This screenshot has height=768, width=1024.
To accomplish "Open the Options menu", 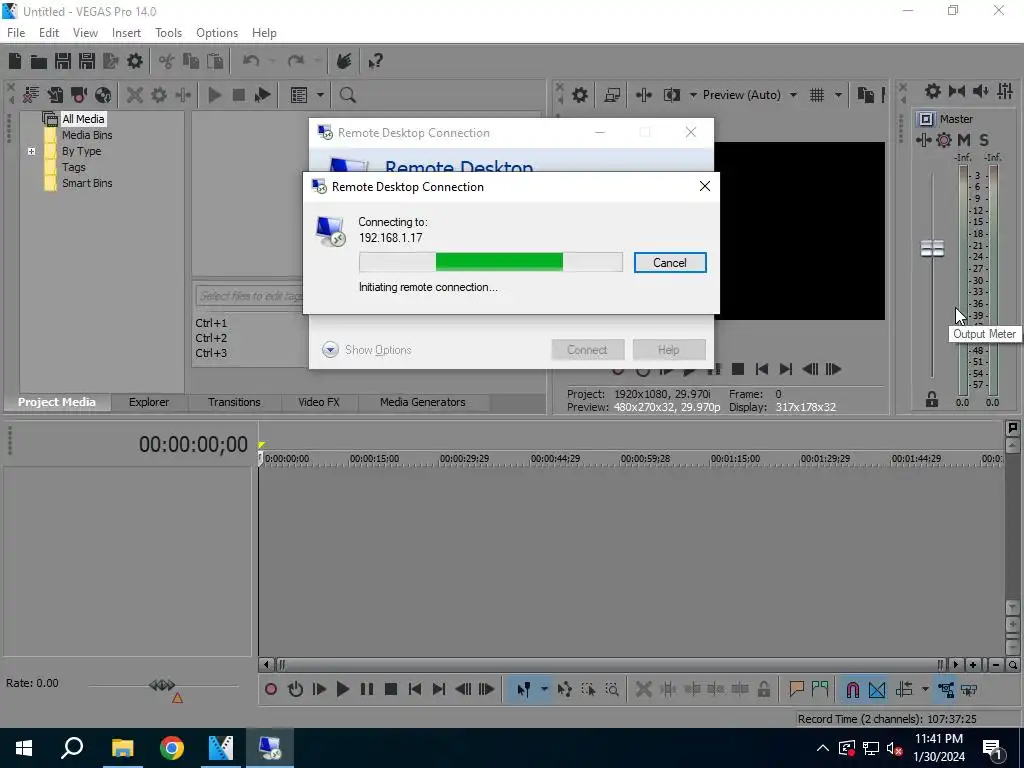I will (x=217, y=33).
